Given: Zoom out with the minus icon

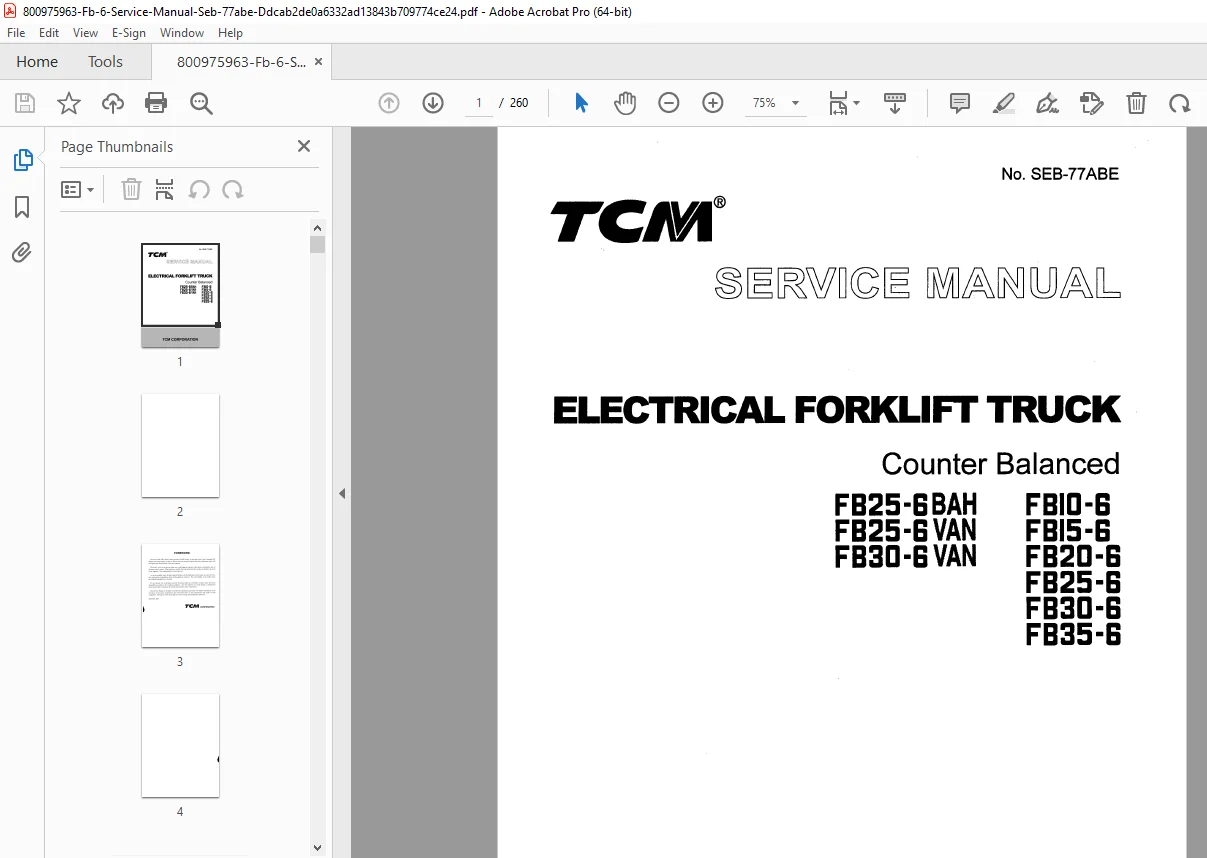Looking at the screenshot, I should tap(669, 103).
